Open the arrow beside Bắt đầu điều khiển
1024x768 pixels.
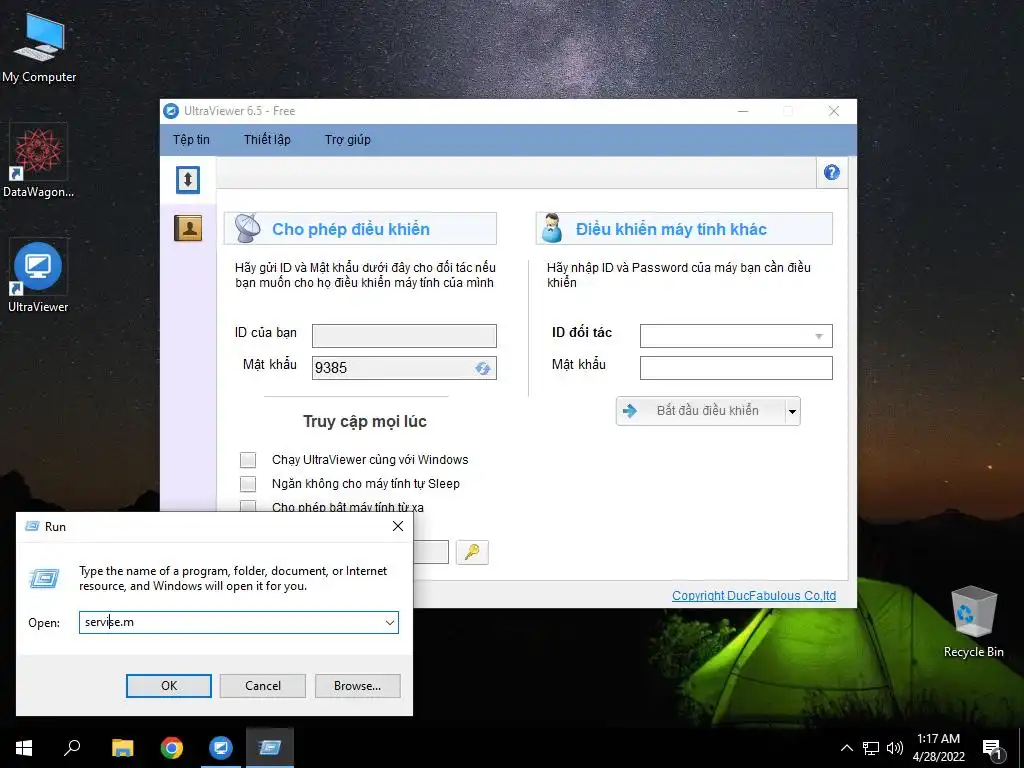792,411
